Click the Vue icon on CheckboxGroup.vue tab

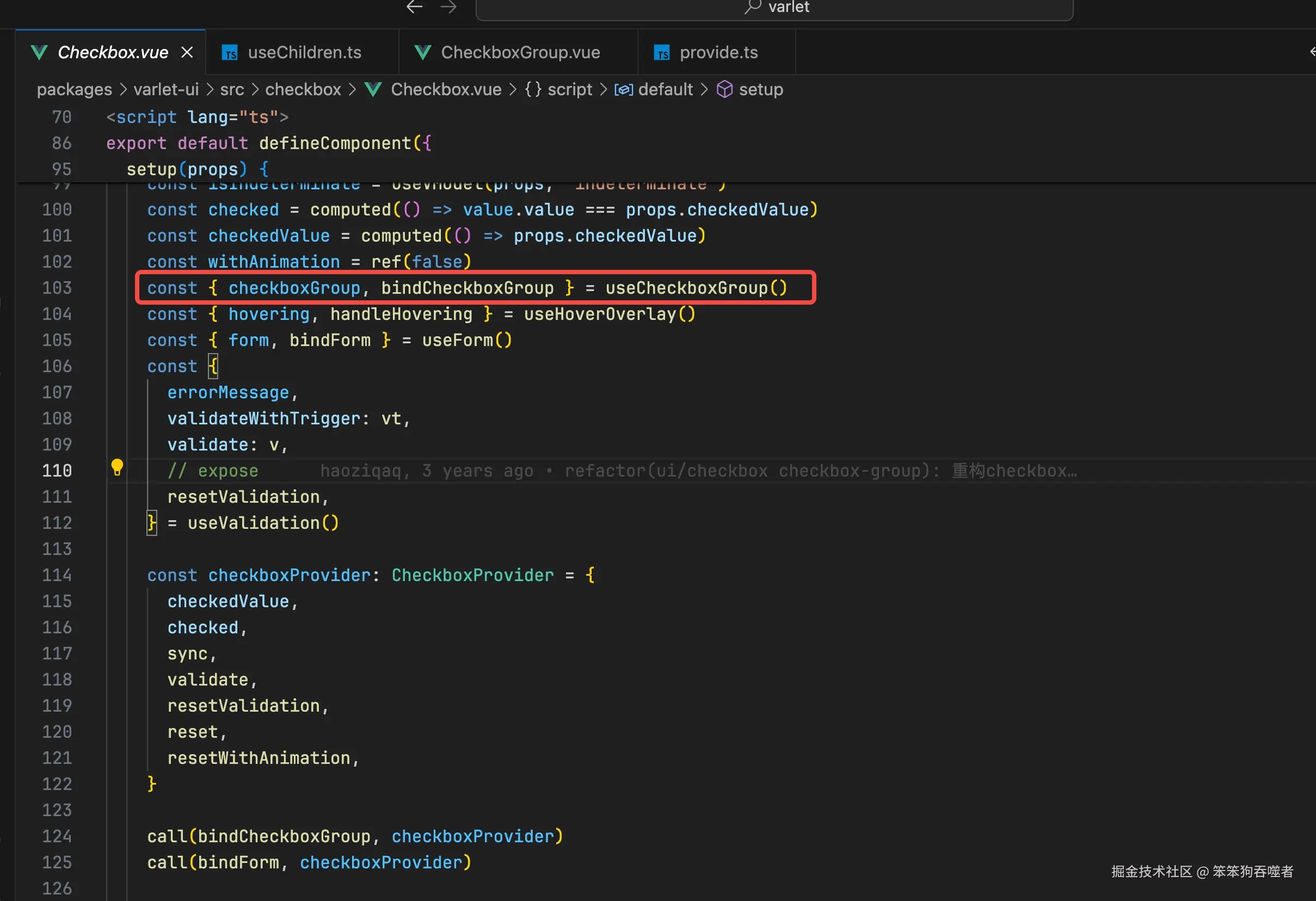(x=422, y=53)
